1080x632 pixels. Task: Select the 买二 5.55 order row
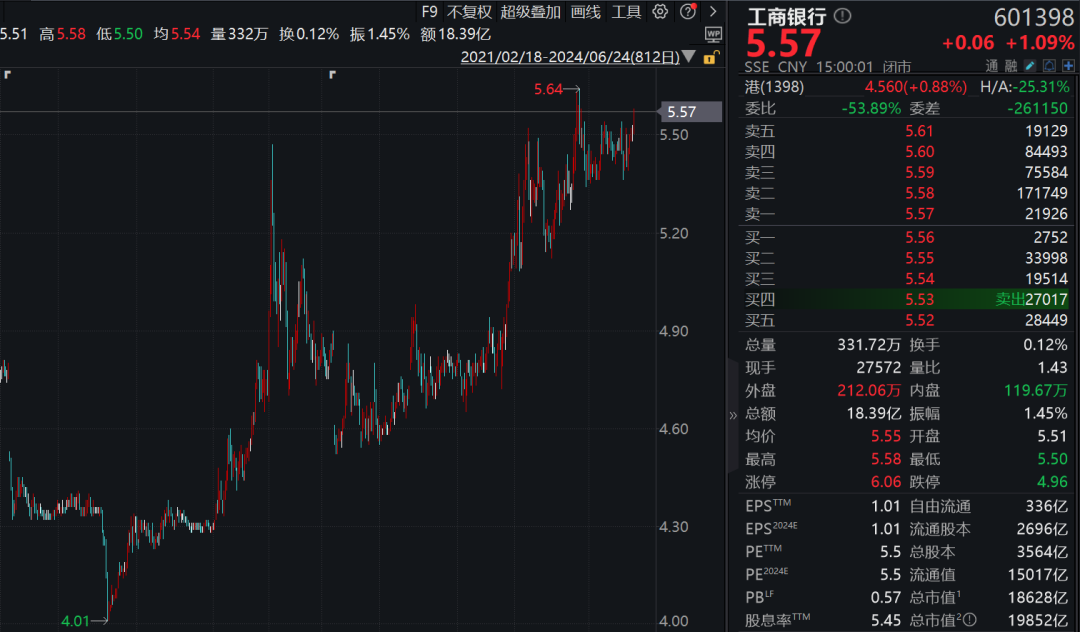[x=906, y=258]
